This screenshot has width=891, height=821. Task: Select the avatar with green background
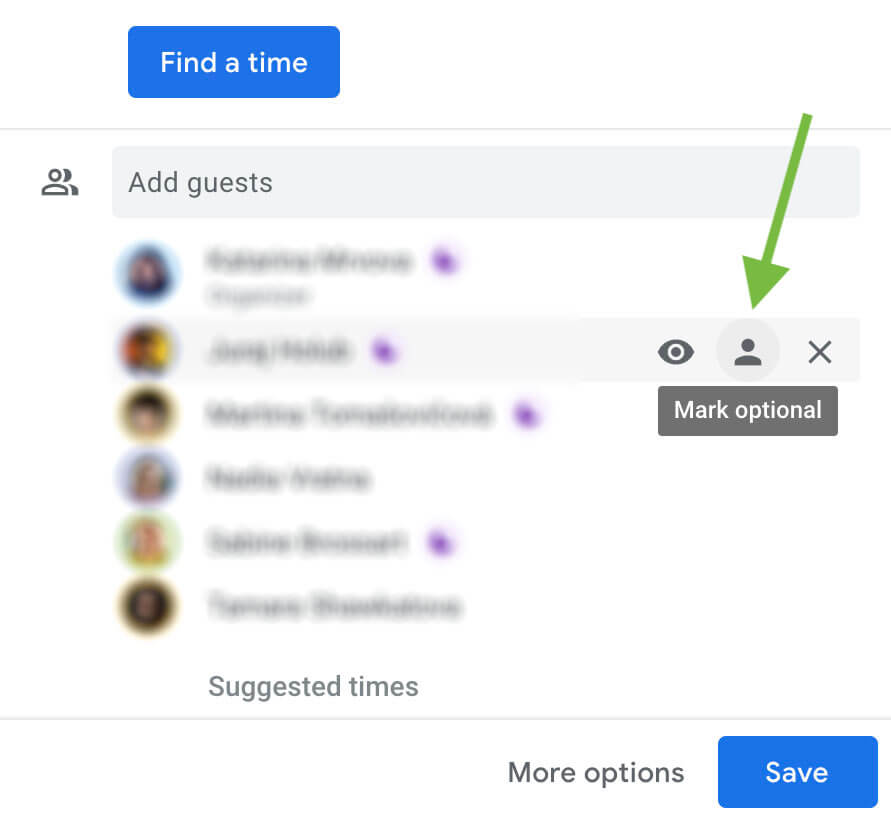pos(148,542)
